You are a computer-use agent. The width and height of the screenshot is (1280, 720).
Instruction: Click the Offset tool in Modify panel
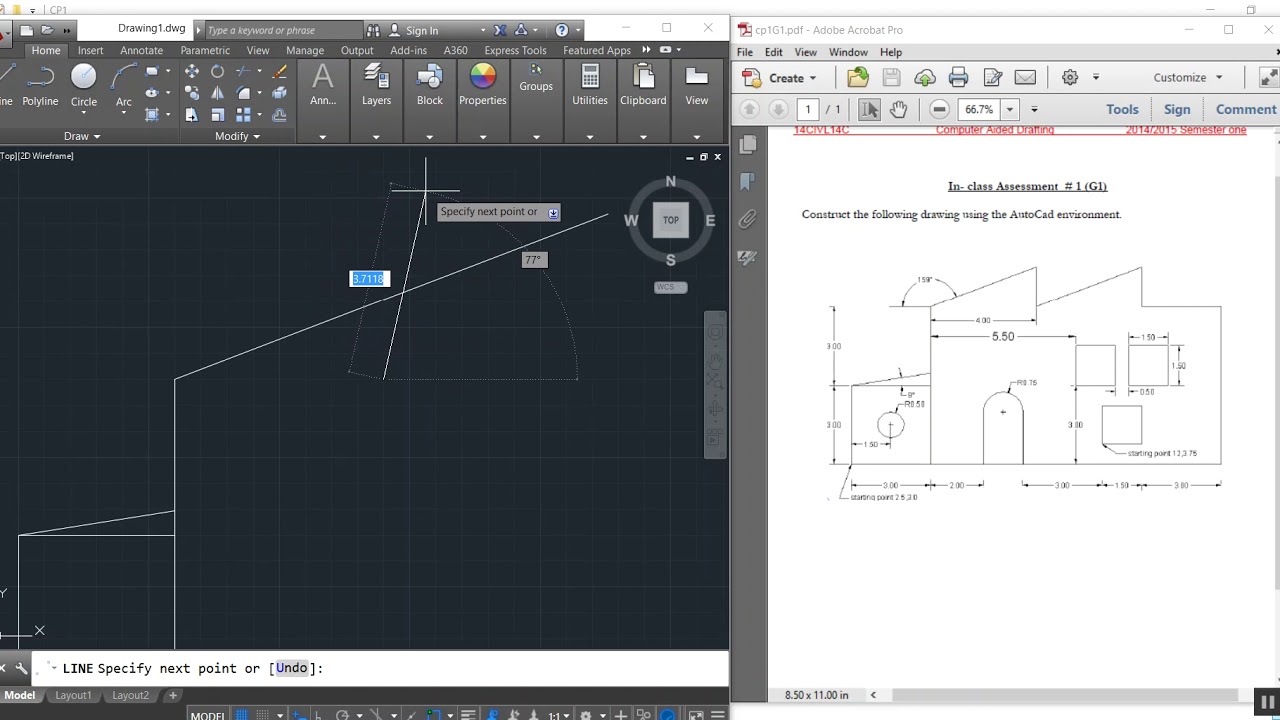[x=280, y=115]
